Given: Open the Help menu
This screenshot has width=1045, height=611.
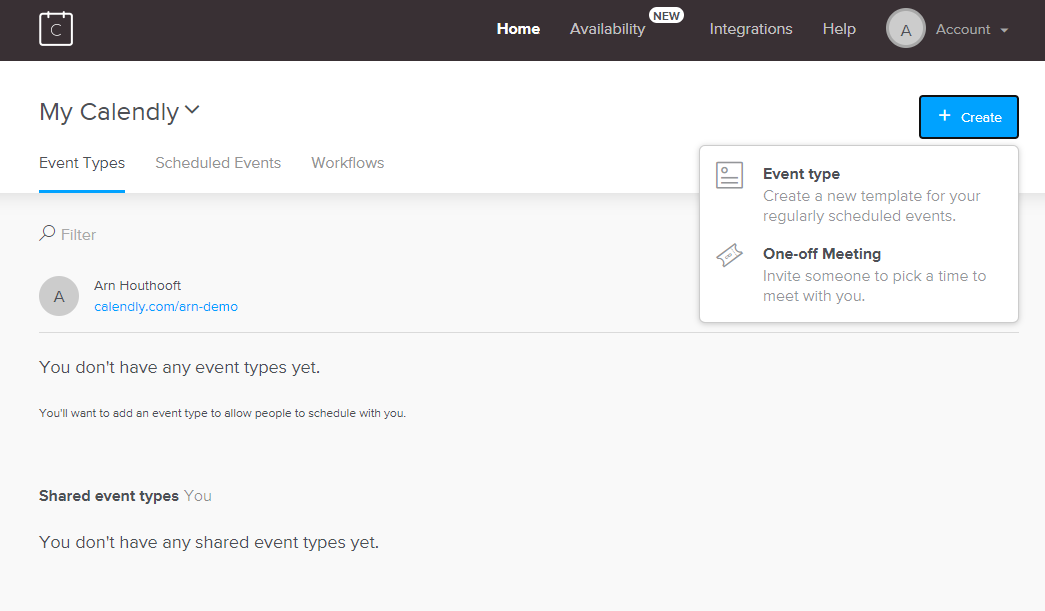Looking at the screenshot, I should [x=838, y=29].
